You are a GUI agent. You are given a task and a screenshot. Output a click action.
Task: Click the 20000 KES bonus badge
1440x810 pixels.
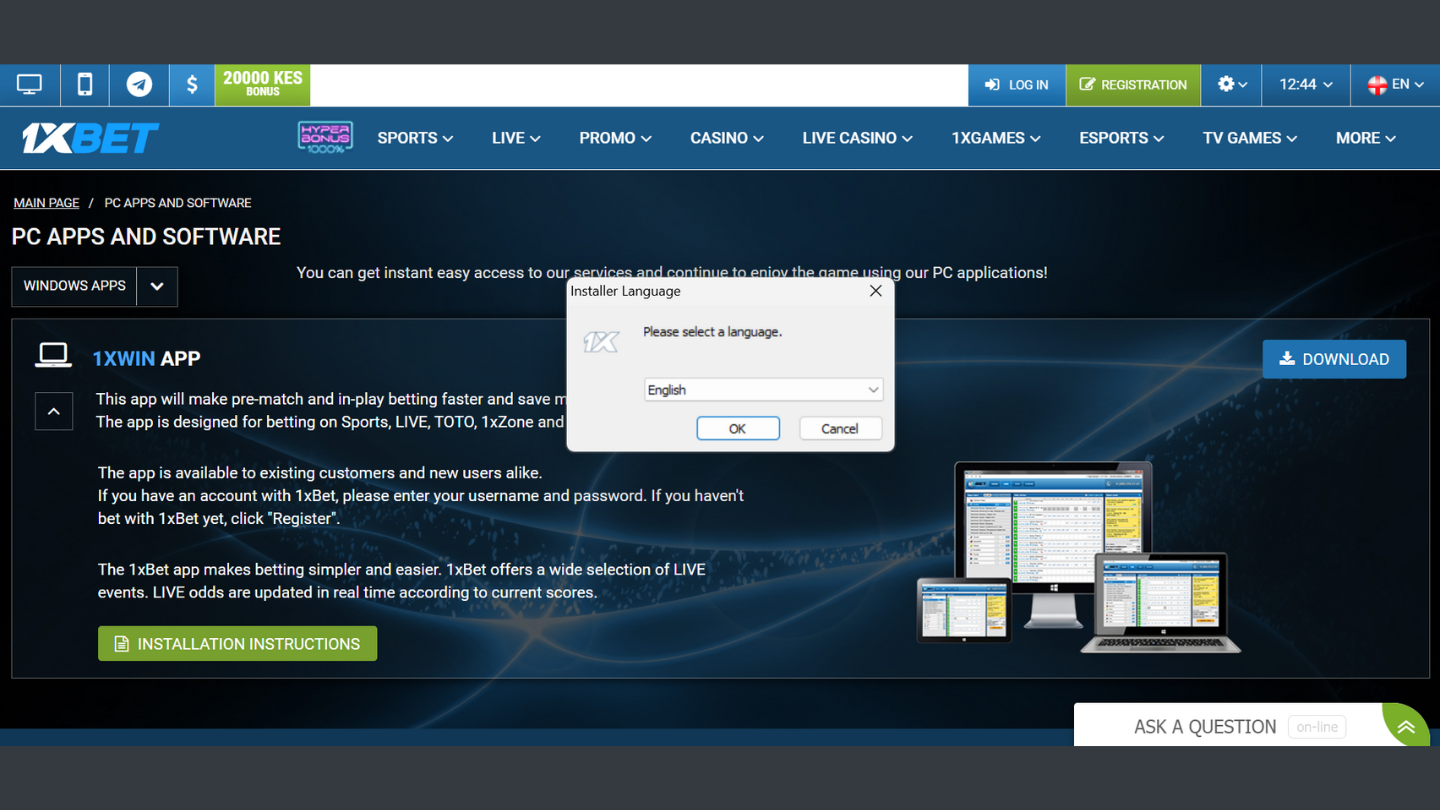(262, 85)
